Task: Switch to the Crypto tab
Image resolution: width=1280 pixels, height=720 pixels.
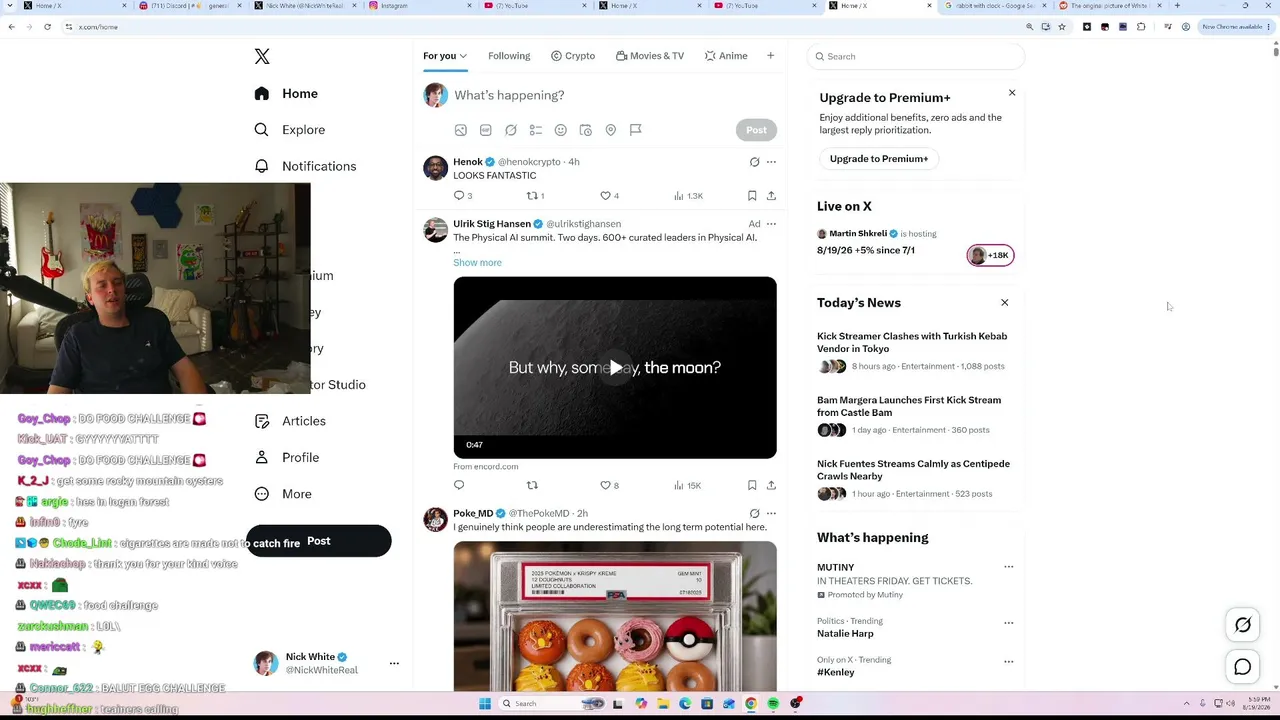Action: 573,56
